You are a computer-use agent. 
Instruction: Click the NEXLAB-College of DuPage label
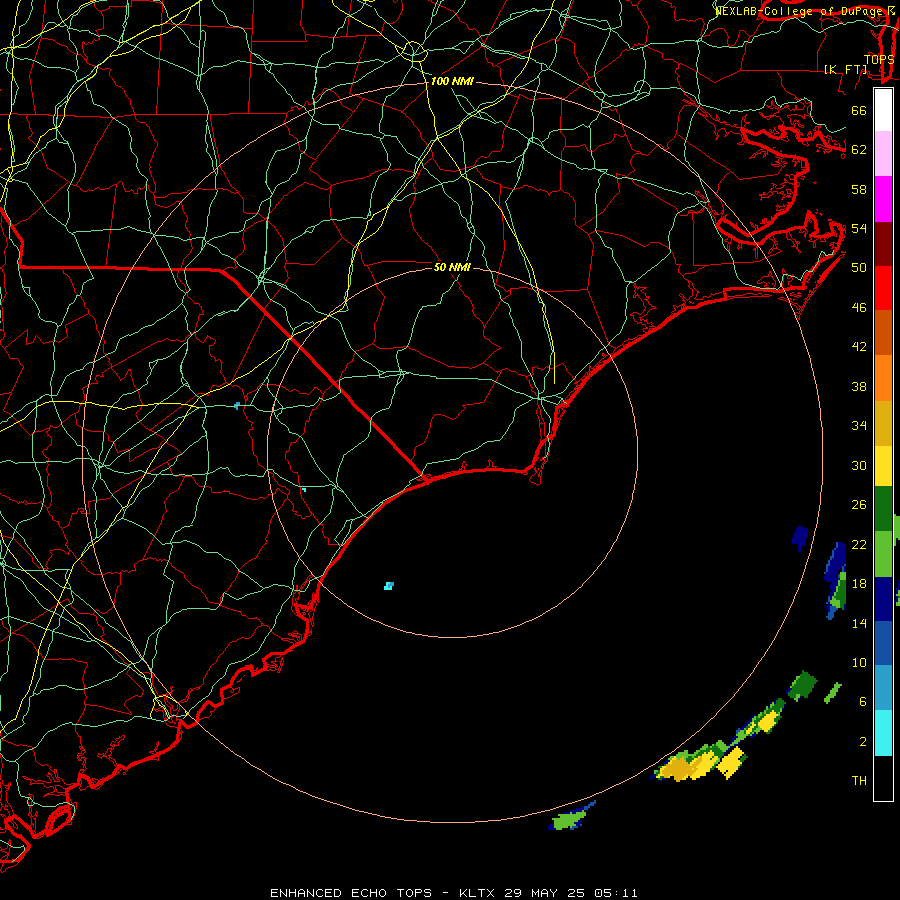click(798, 11)
